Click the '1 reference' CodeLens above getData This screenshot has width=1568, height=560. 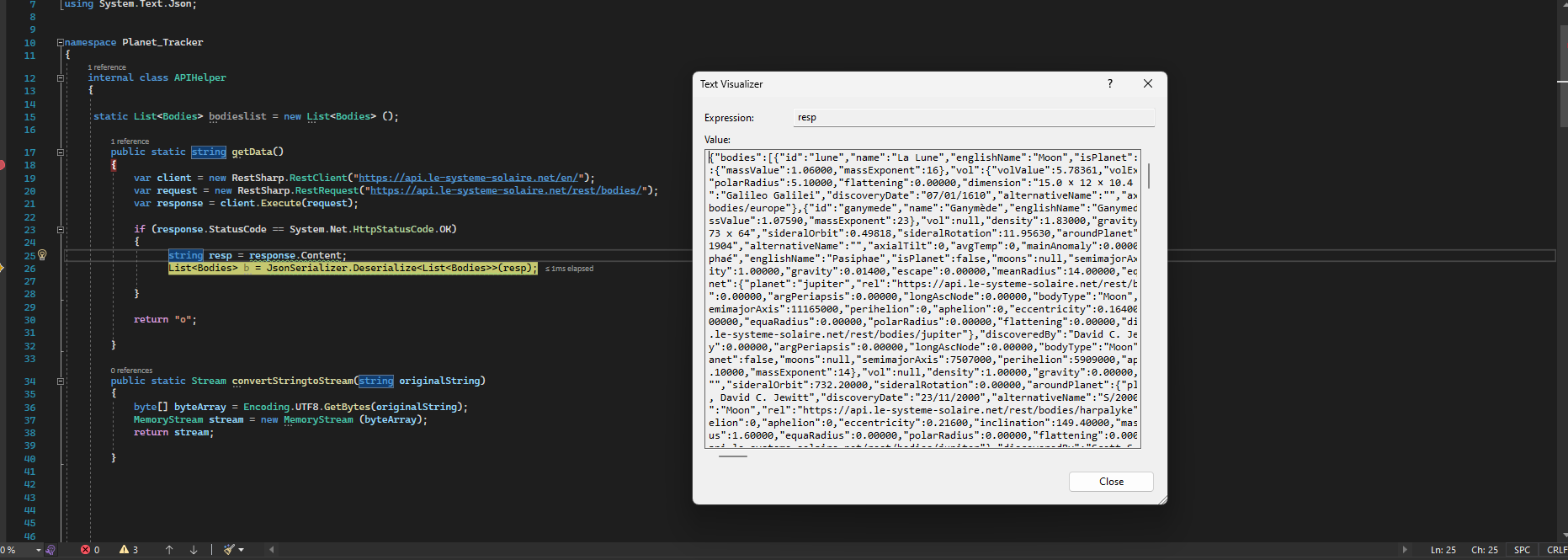pos(130,141)
